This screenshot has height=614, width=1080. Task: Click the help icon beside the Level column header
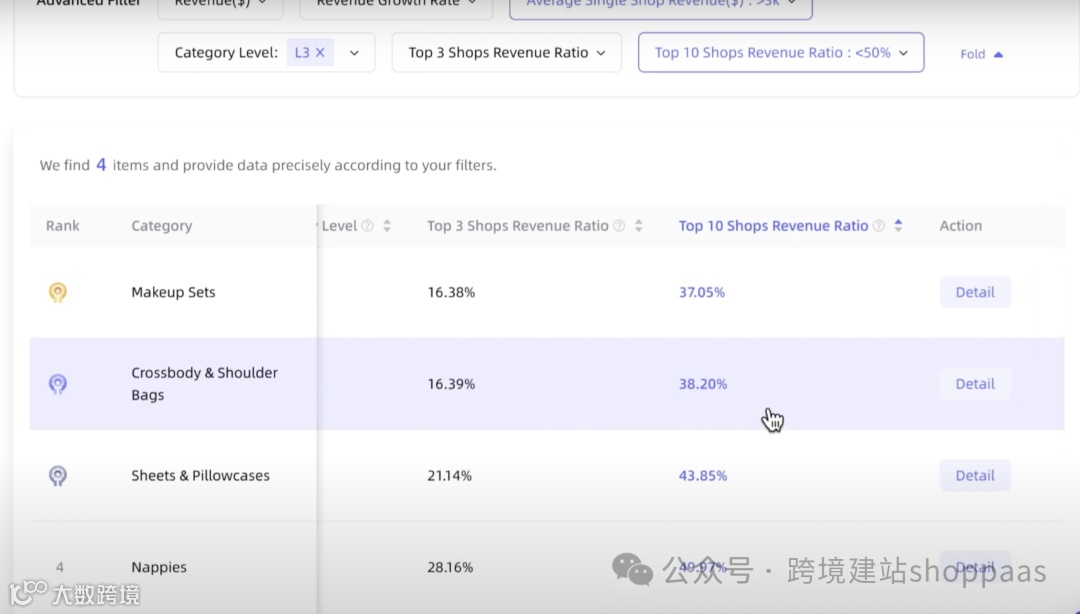(x=367, y=226)
